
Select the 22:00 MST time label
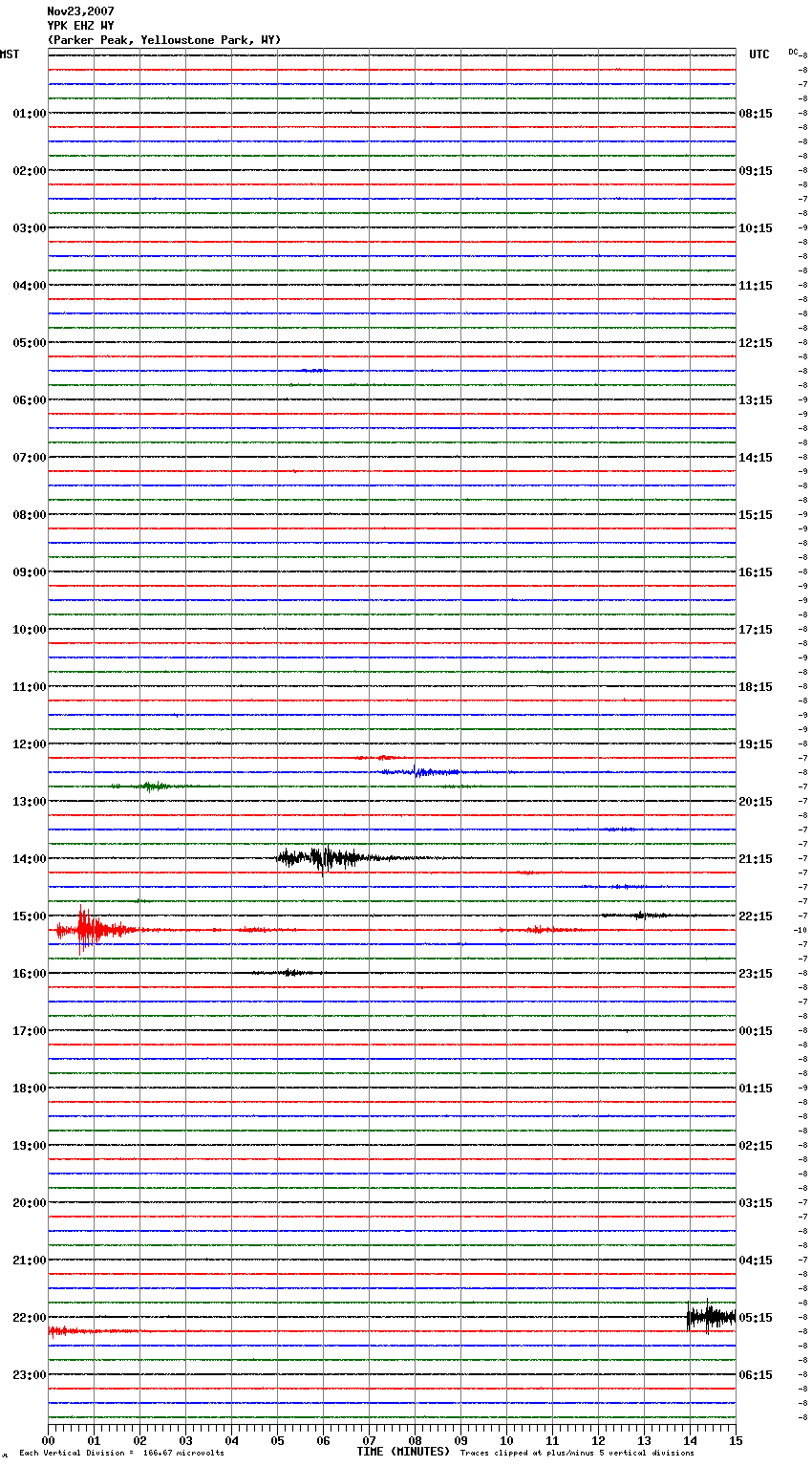pyautogui.click(x=30, y=1318)
